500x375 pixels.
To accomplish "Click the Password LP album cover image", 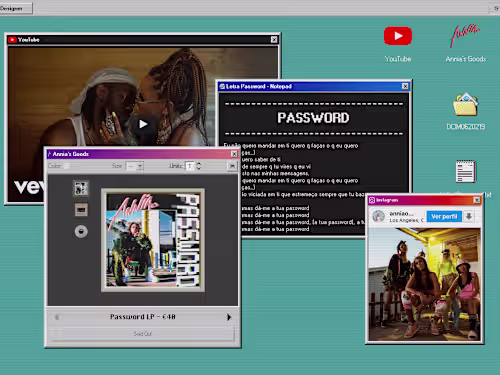I will [153, 240].
